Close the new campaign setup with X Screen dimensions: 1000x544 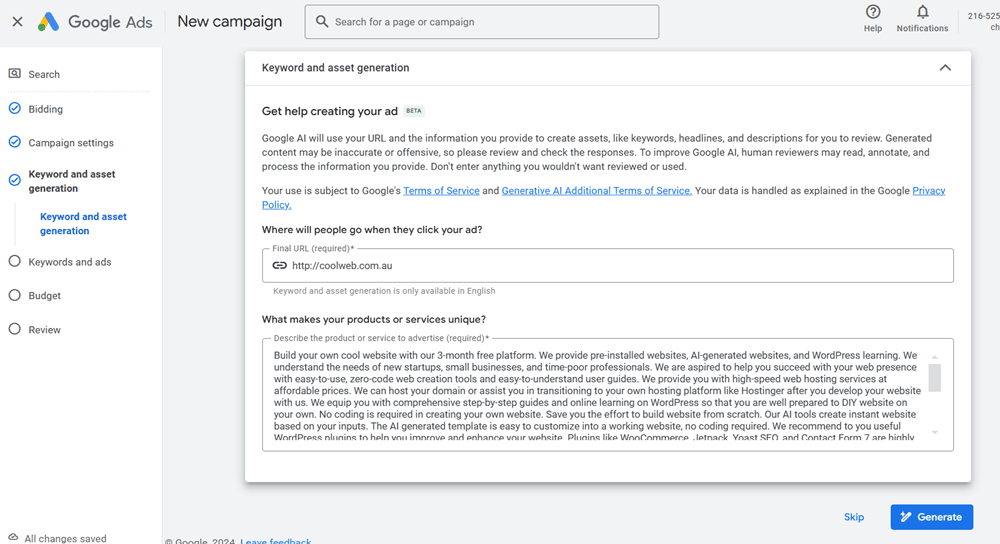(x=17, y=21)
